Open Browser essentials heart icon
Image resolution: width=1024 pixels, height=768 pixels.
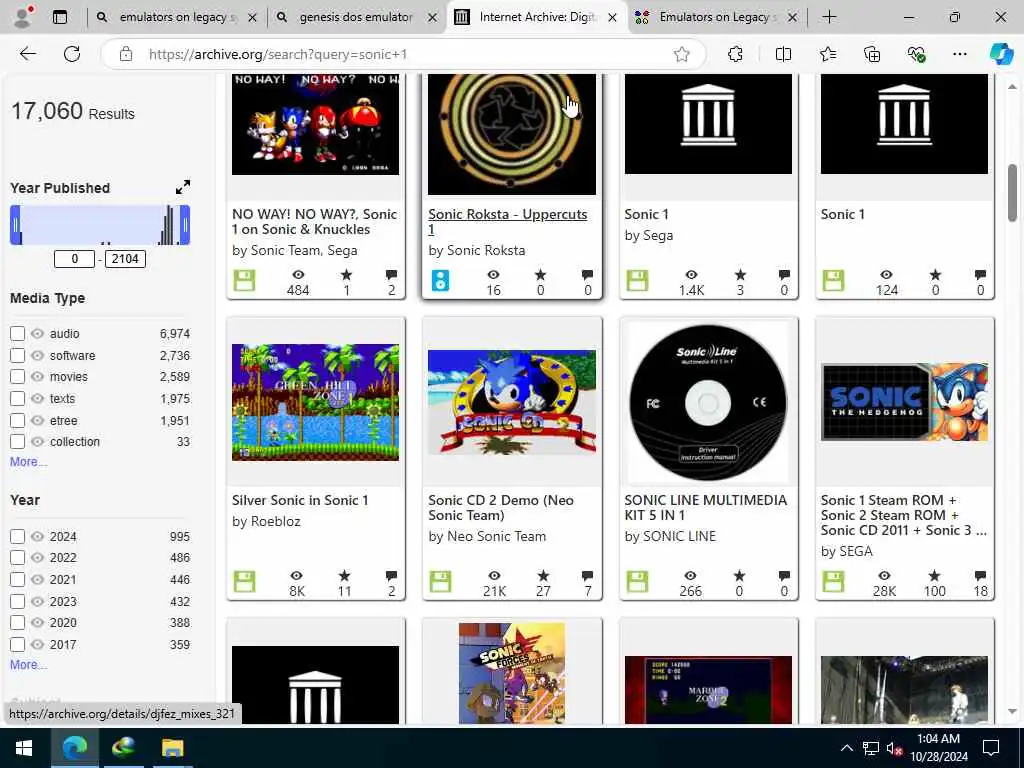[916, 54]
